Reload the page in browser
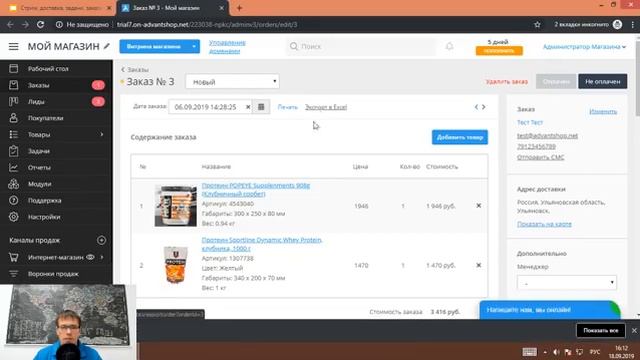Image resolution: width=640 pixels, height=360 pixels. [x=40, y=24]
